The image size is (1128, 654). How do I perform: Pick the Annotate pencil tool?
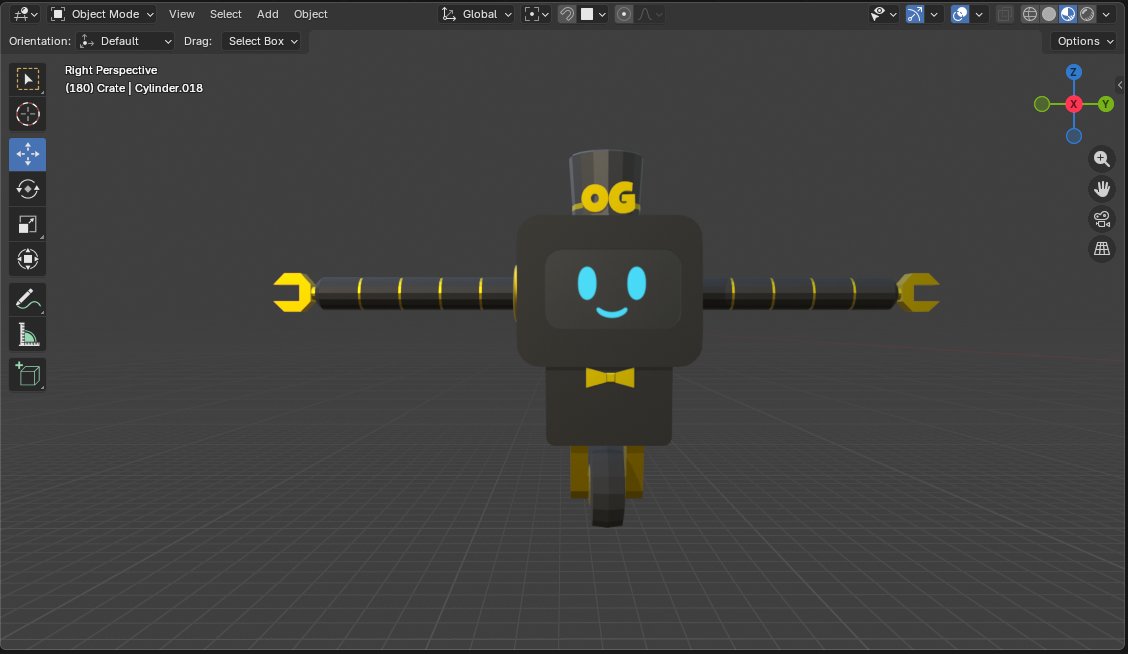28,299
